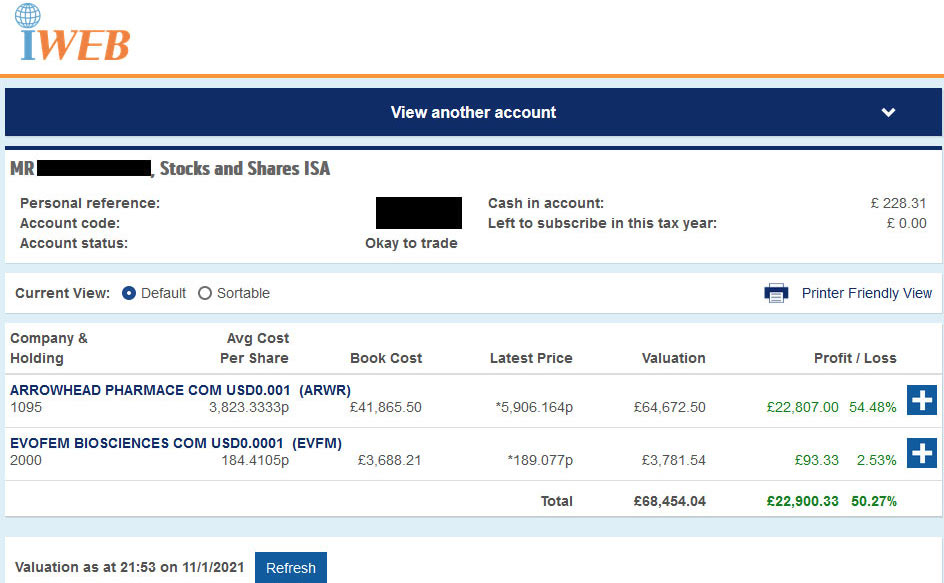Viewport: 944px width, 583px height.
Task: Open Printer Friendly View link
Action: [866, 293]
